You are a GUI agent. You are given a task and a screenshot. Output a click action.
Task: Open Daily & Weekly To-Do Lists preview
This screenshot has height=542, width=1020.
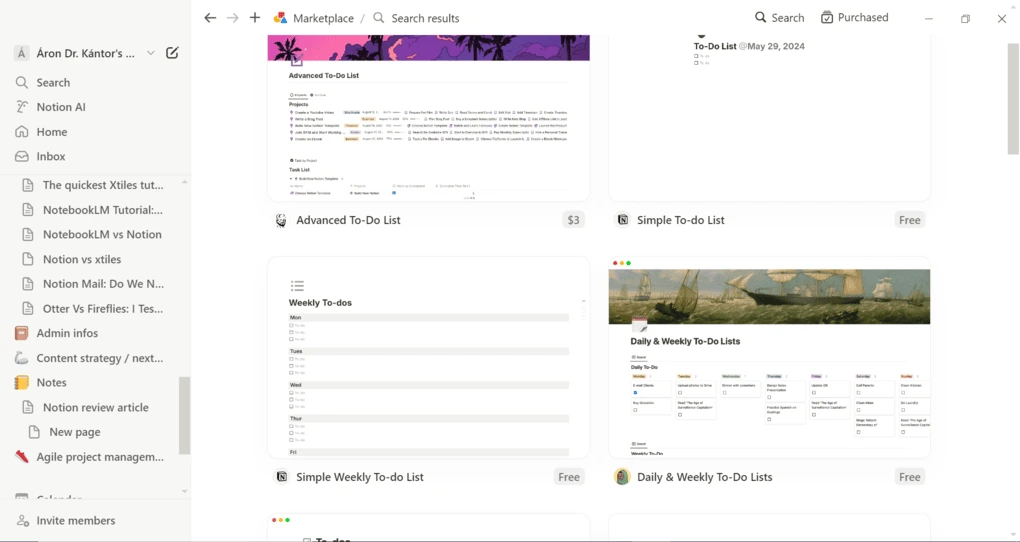(770, 357)
